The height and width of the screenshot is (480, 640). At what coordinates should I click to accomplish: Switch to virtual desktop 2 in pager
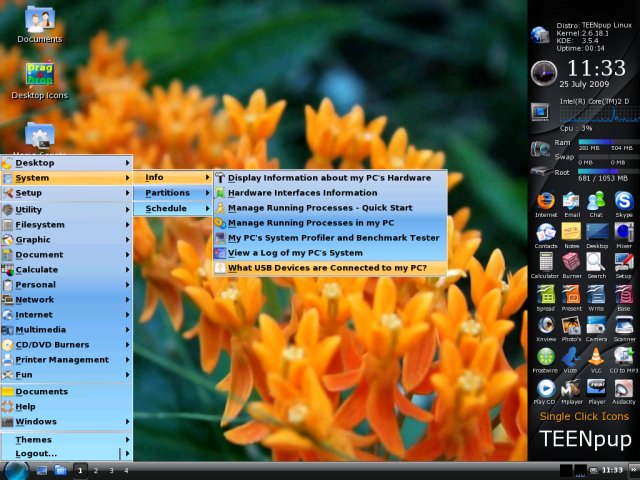click(x=96, y=469)
